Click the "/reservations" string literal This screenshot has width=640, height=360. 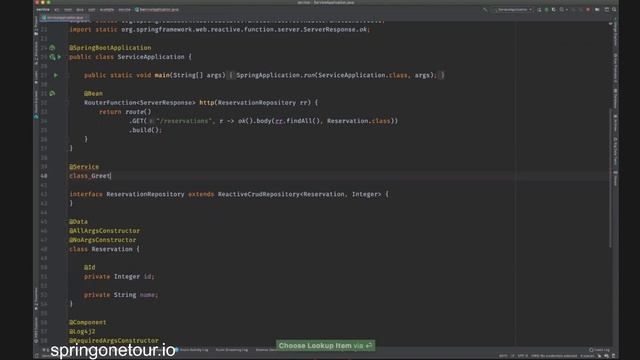coord(184,121)
